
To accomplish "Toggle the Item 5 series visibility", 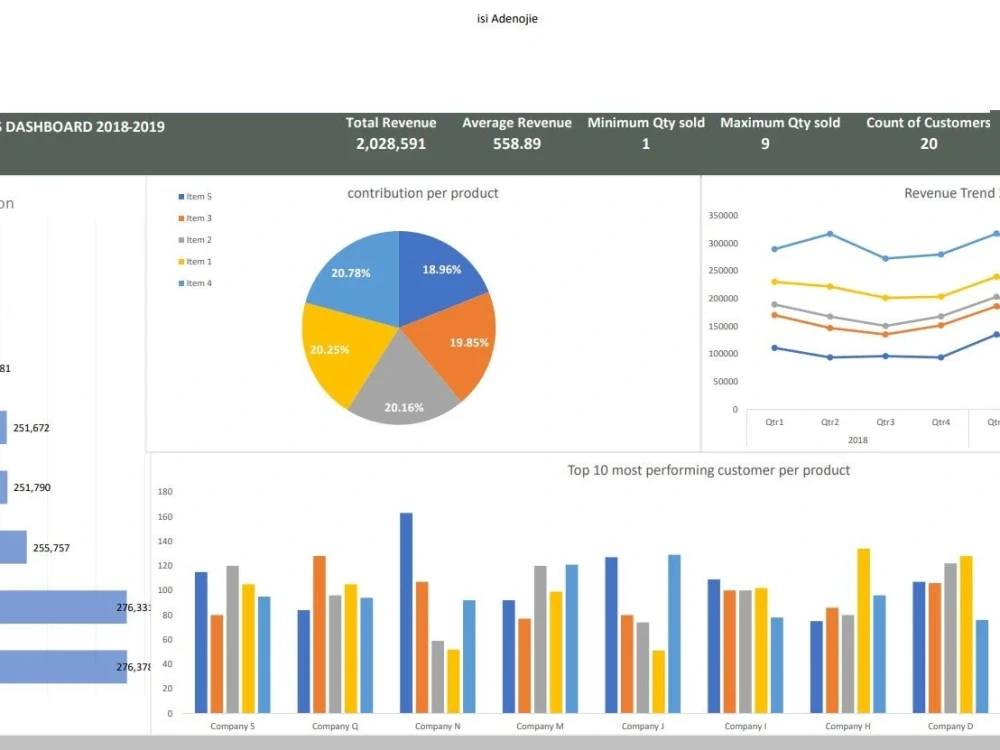I will pos(180,196).
